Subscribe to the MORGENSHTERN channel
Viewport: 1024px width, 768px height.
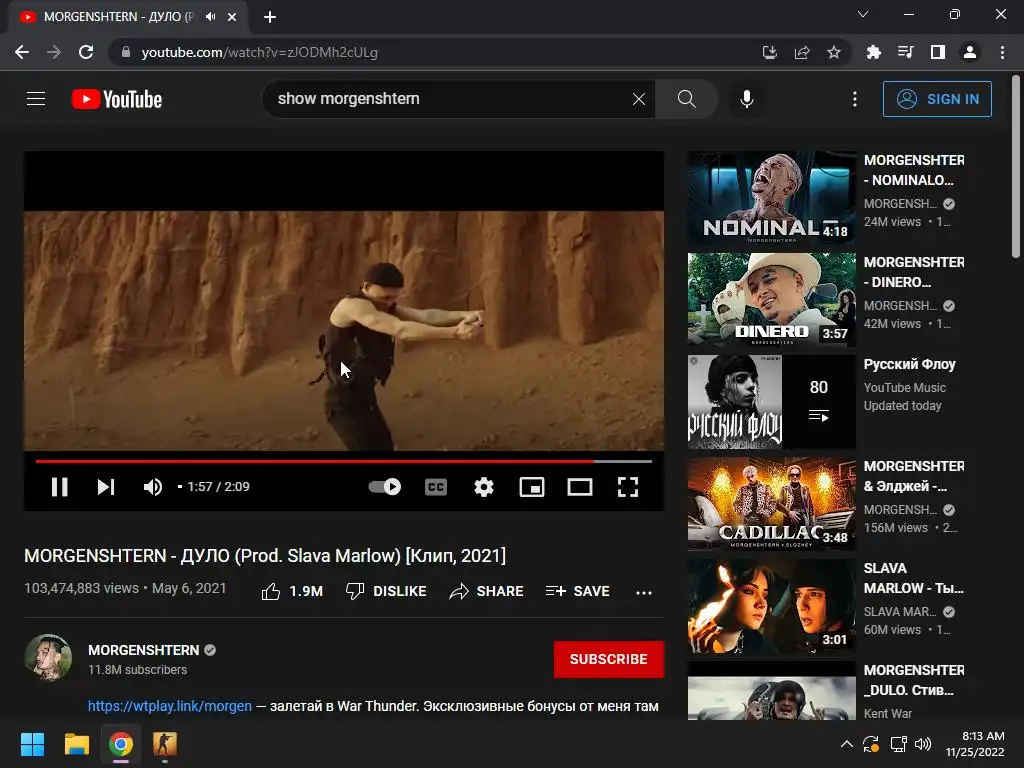[609, 659]
